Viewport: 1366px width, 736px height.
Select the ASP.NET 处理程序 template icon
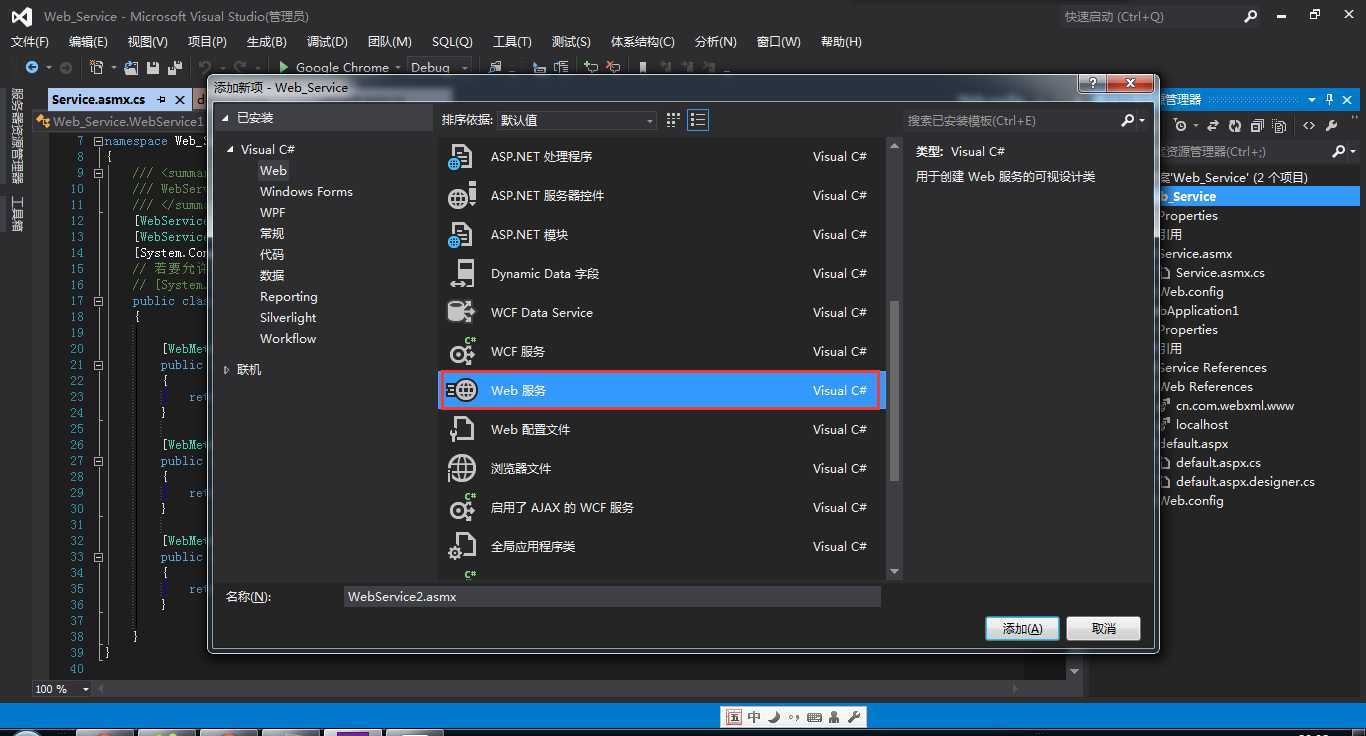click(x=461, y=157)
